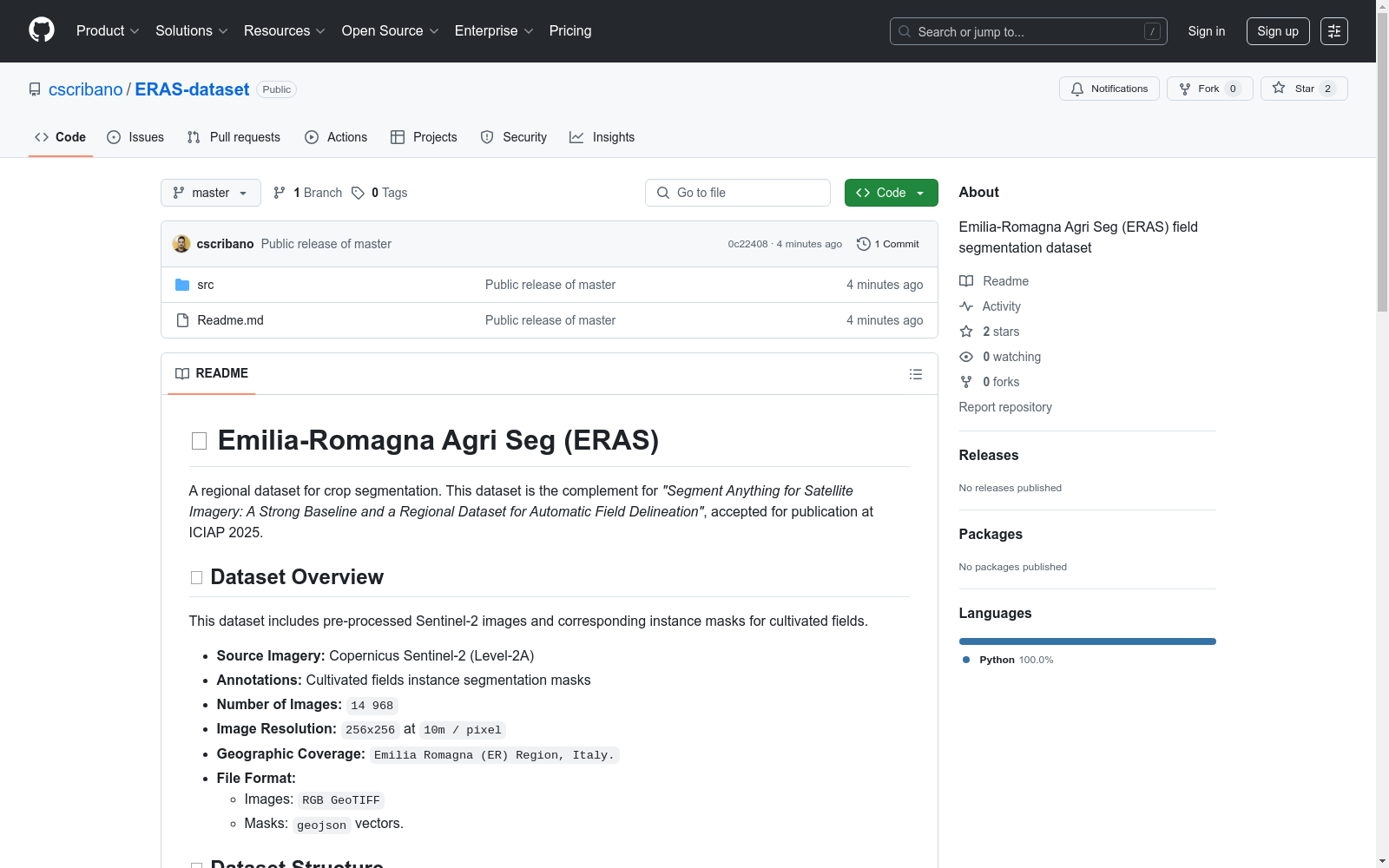
Task: Expand the Open Source menu
Action: (391, 31)
